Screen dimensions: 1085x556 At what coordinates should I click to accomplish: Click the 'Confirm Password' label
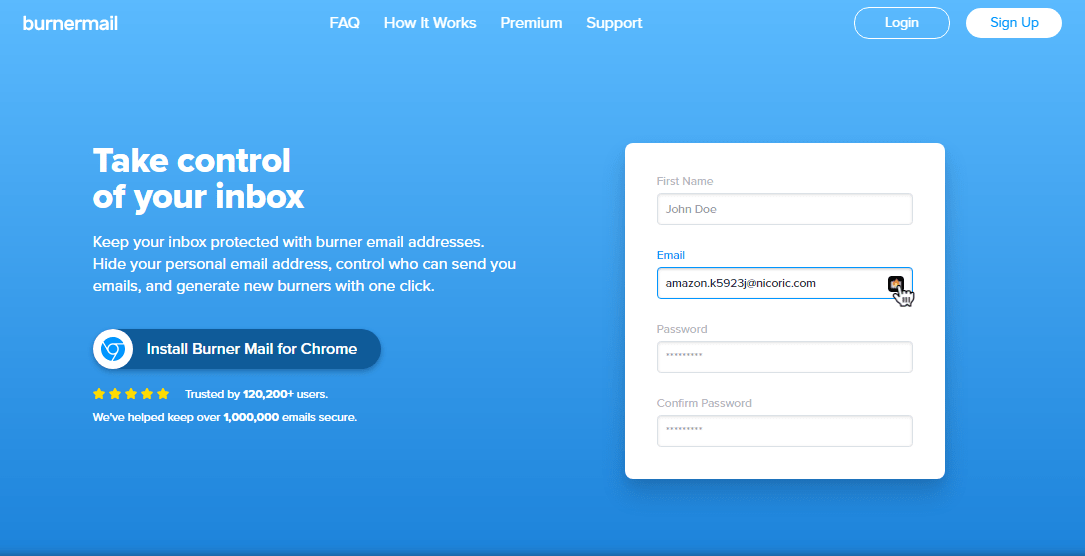point(704,403)
